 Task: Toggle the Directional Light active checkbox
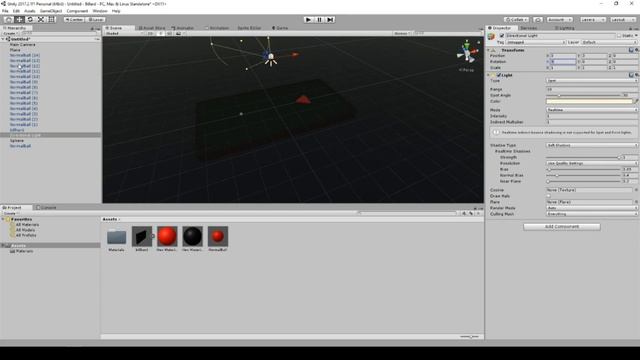(502, 36)
